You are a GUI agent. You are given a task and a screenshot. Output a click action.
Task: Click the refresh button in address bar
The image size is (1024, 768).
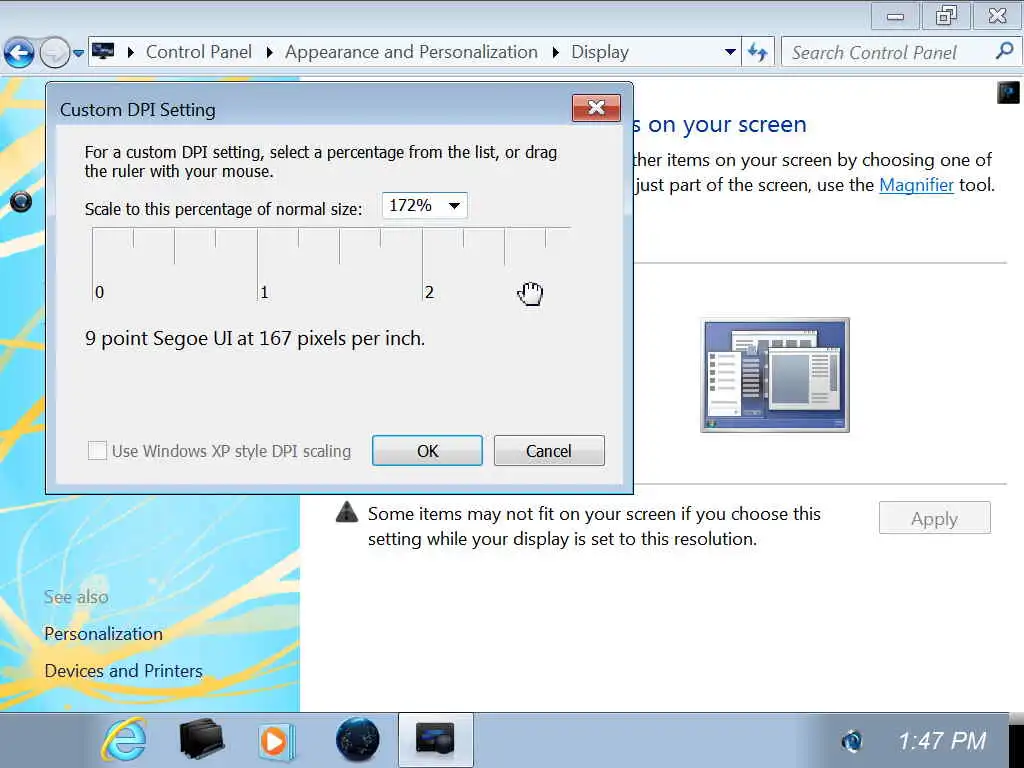tap(758, 52)
